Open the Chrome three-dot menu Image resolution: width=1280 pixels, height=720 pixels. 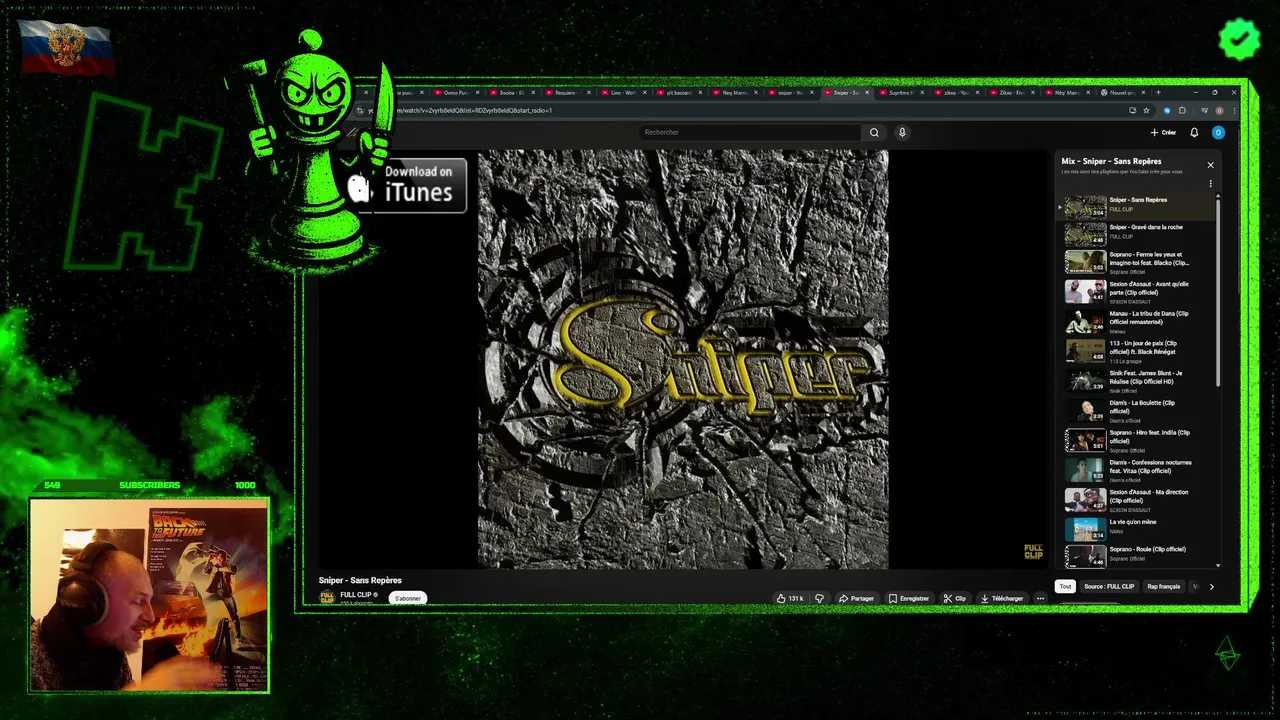[x=1235, y=110]
